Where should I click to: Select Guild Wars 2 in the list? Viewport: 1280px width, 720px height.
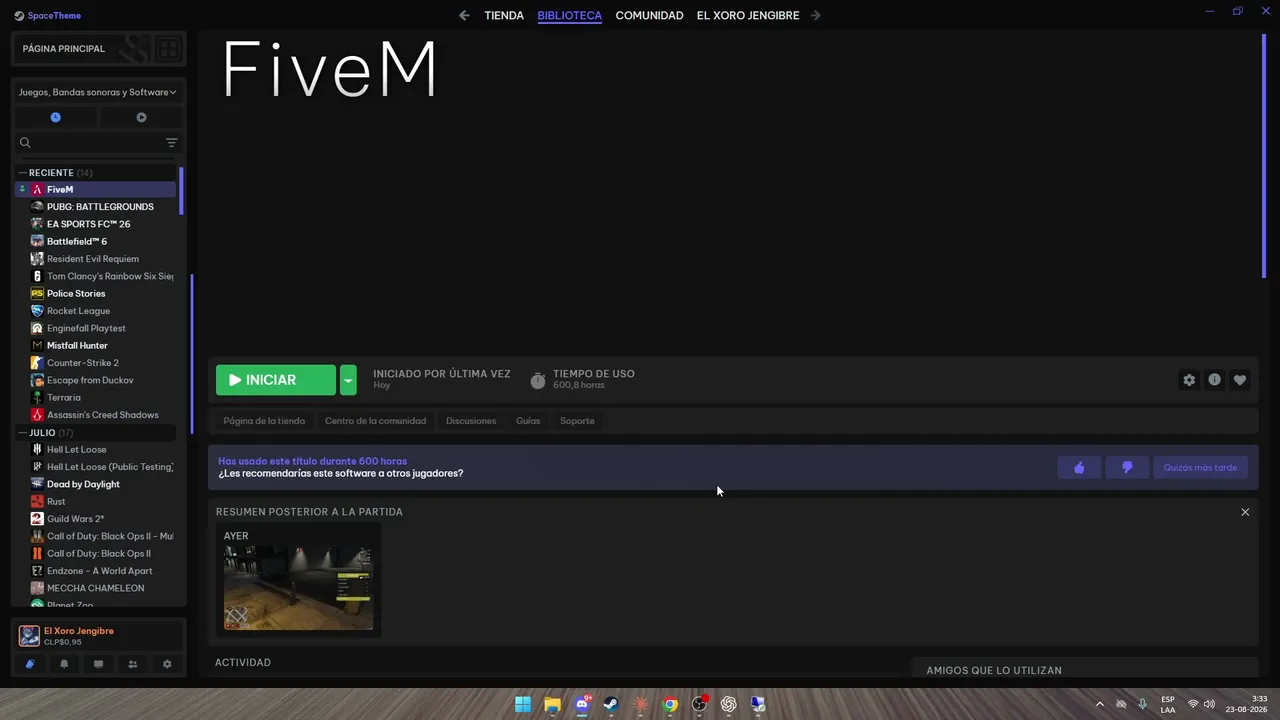[75, 518]
